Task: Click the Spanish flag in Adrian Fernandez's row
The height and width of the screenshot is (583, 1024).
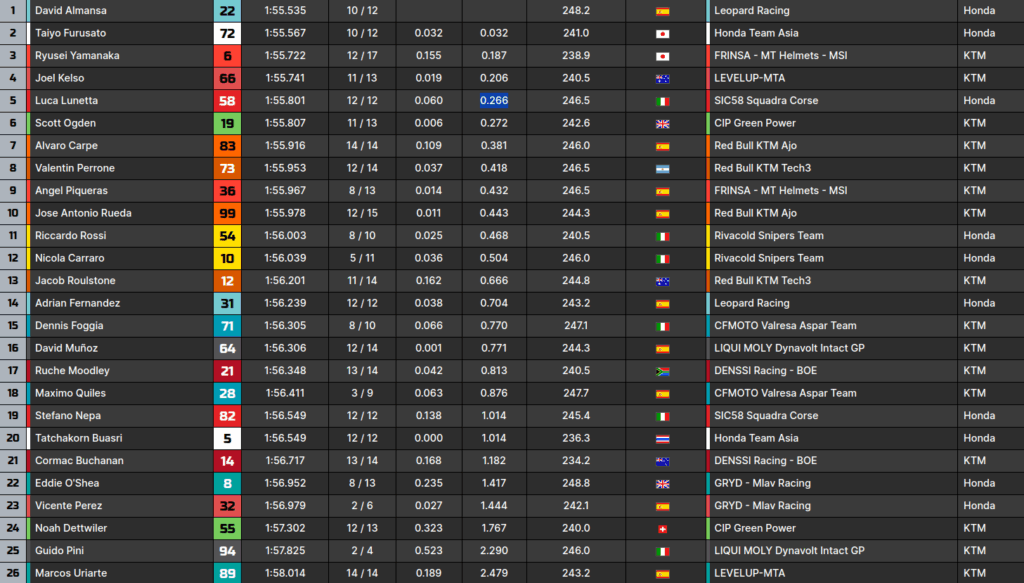Action: tap(662, 304)
